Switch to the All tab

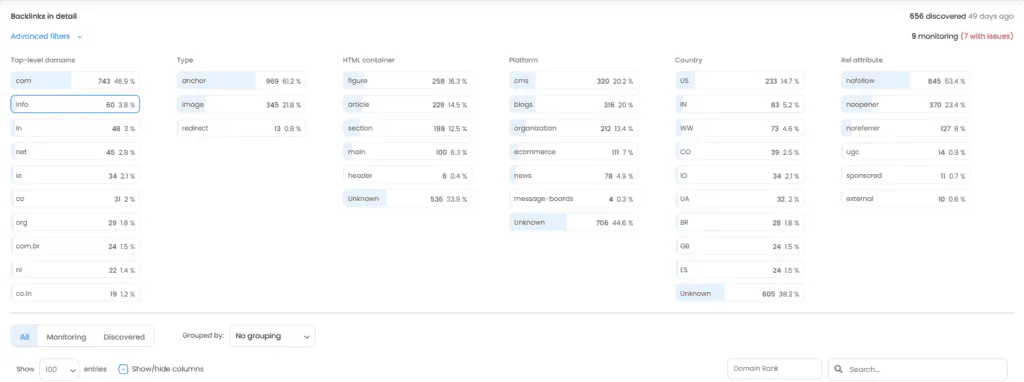(25, 337)
